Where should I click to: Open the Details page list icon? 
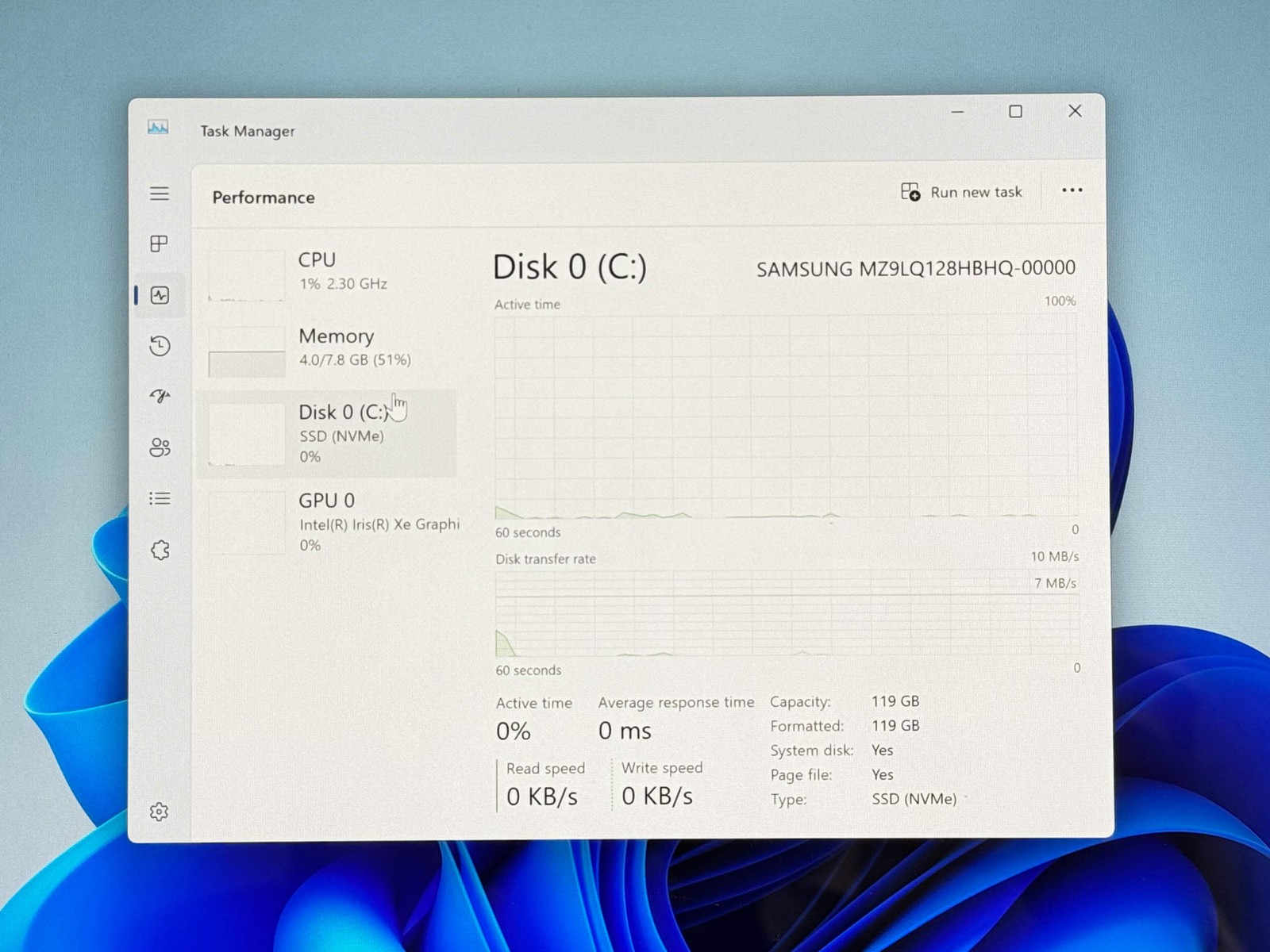(160, 498)
